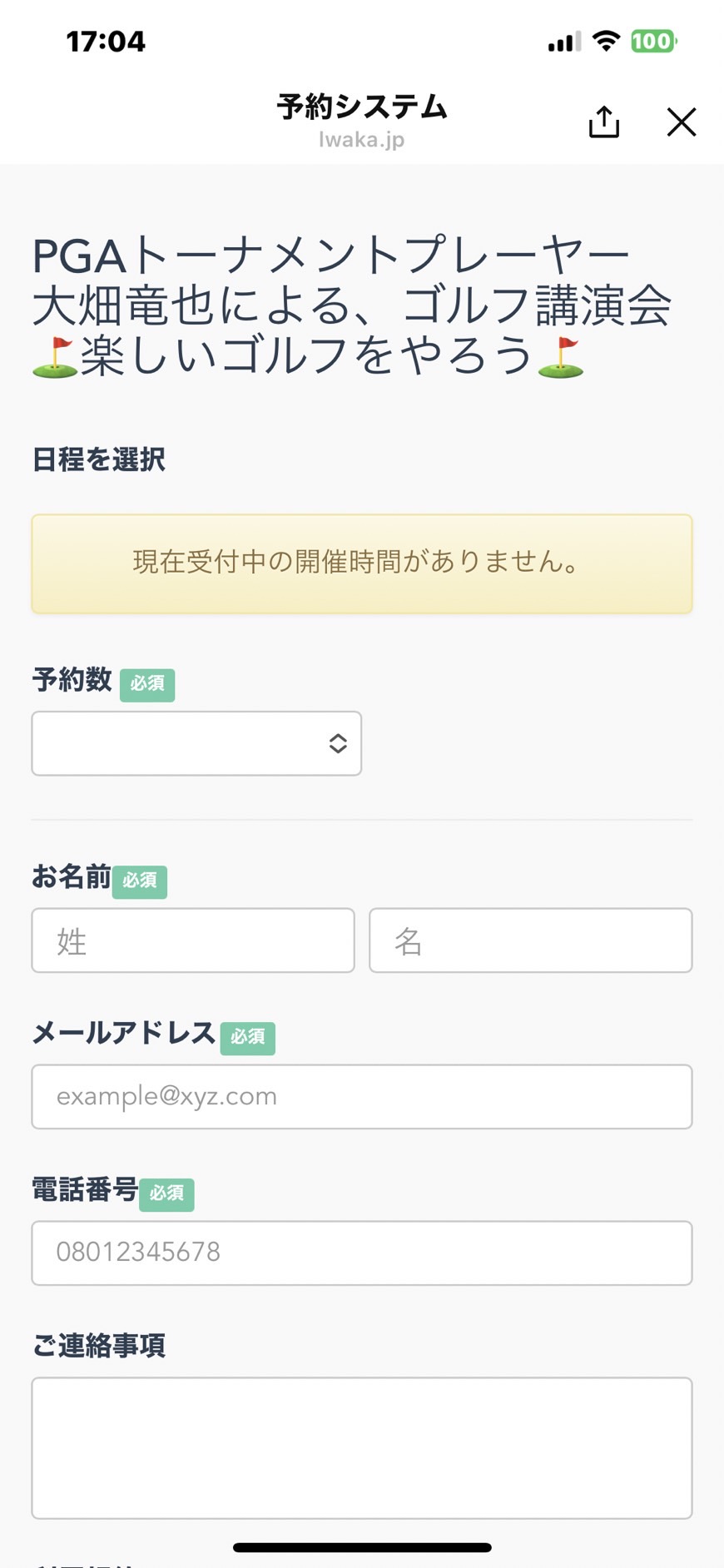Close the 予約システム web view
Viewport: 724px width, 1568px height.
(682, 122)
